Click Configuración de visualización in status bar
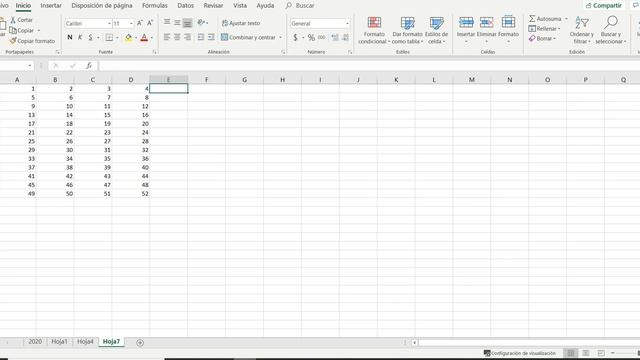Image resolution: width=640 pixels, height=360 pixels. coord(520,353)
